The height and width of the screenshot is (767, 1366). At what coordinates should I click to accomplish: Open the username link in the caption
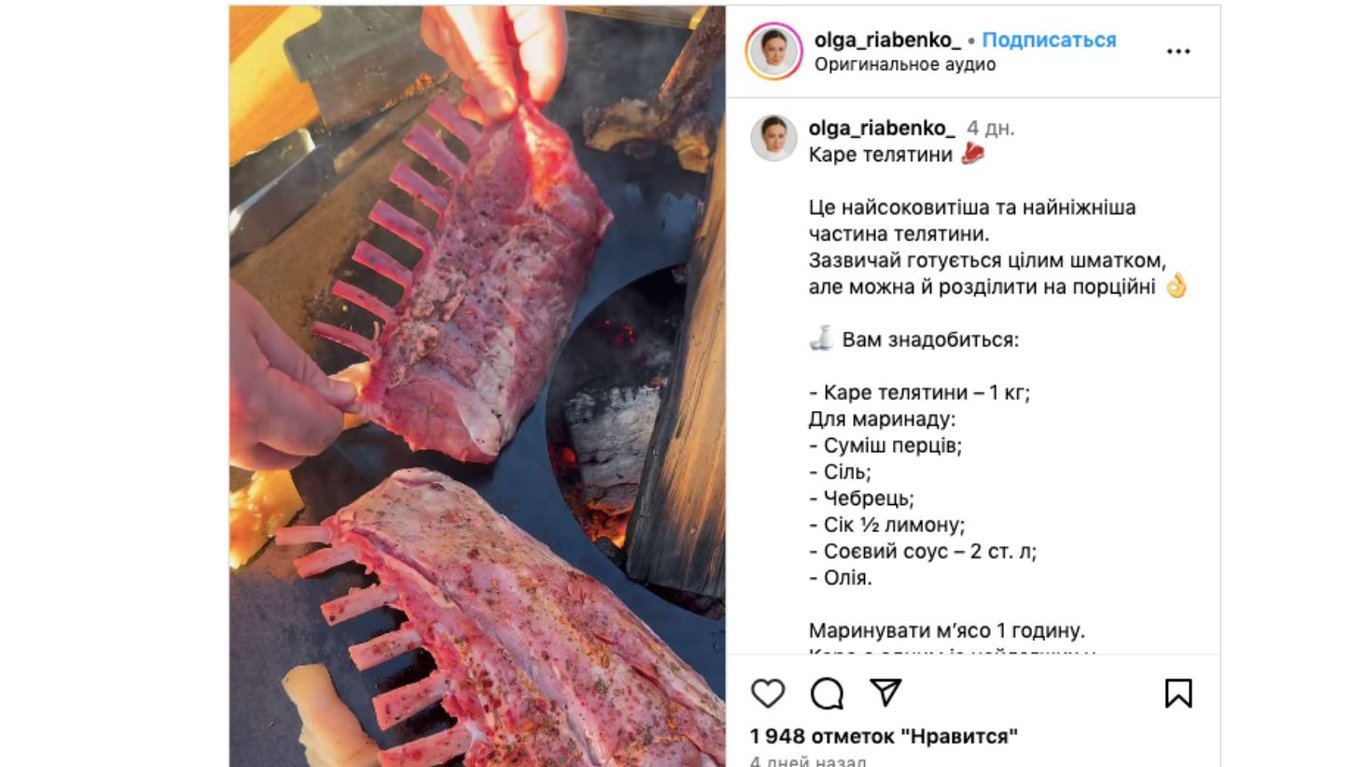[x=882, y=128]
